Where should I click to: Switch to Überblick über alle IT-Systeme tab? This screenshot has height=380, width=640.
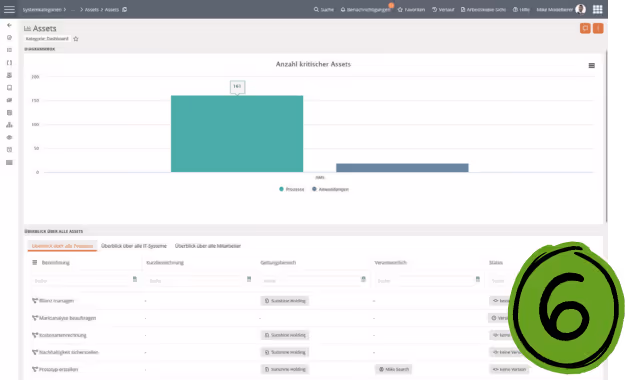pyautogui.click(x=134, y=246)
